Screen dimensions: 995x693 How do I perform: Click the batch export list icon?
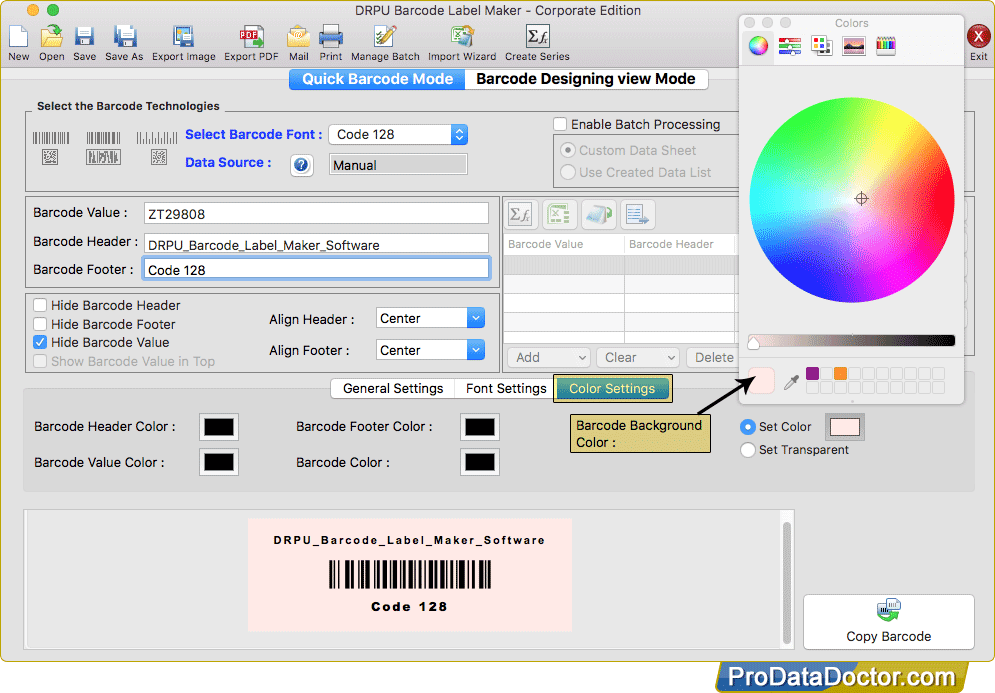pos(638,214)
